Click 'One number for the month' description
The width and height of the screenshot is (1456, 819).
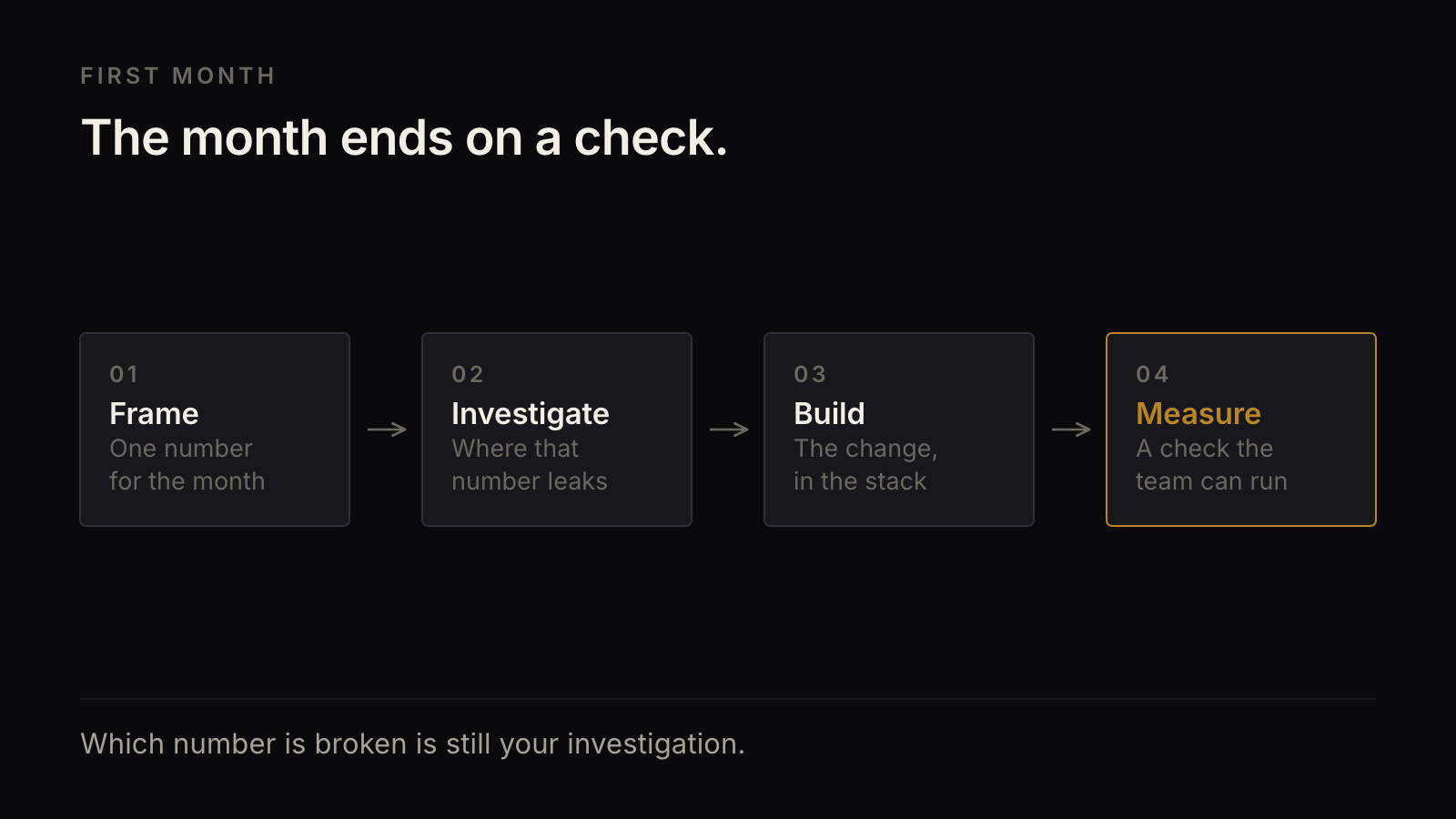(187, 465)
